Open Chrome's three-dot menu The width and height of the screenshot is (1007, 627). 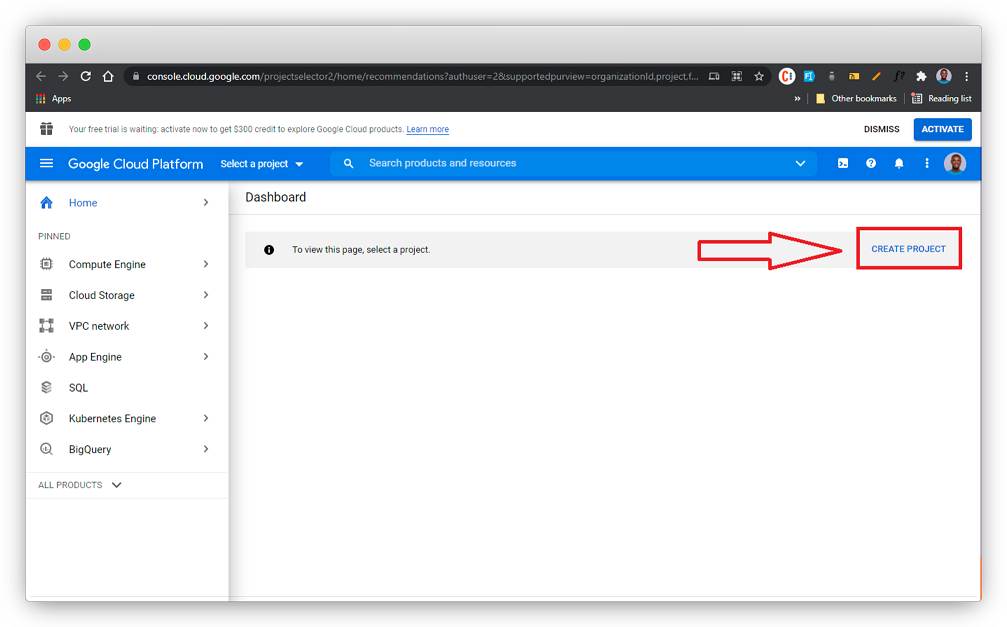967,76
